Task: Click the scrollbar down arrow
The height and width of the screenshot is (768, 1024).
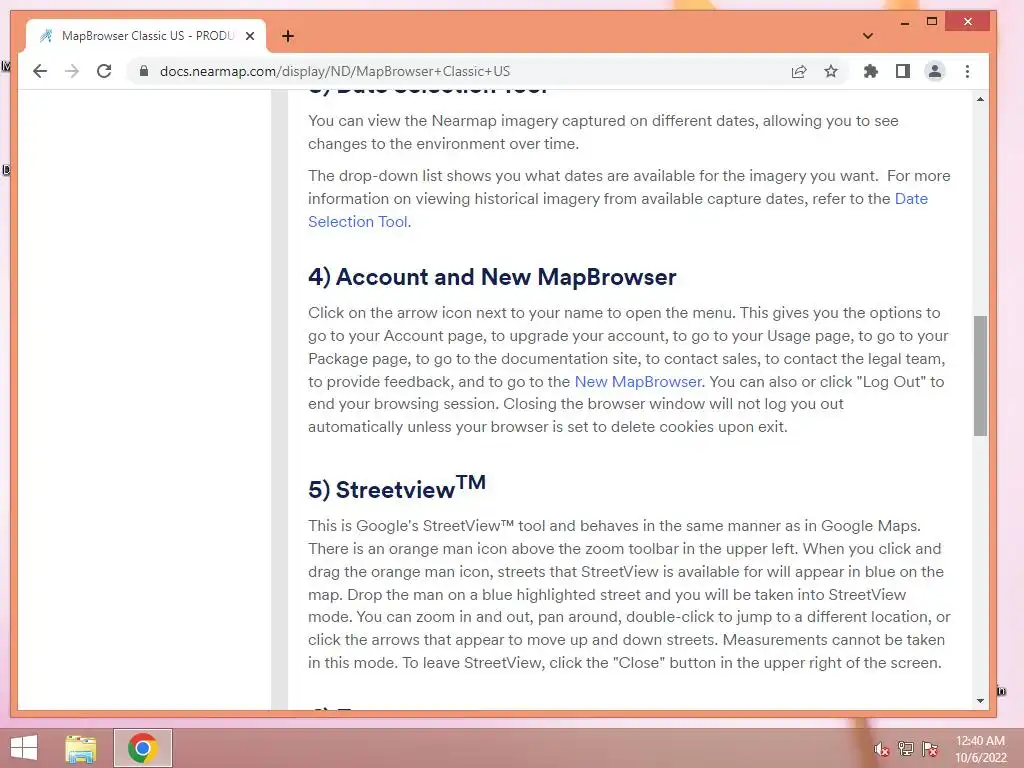Action: click(x=980, y=701)
